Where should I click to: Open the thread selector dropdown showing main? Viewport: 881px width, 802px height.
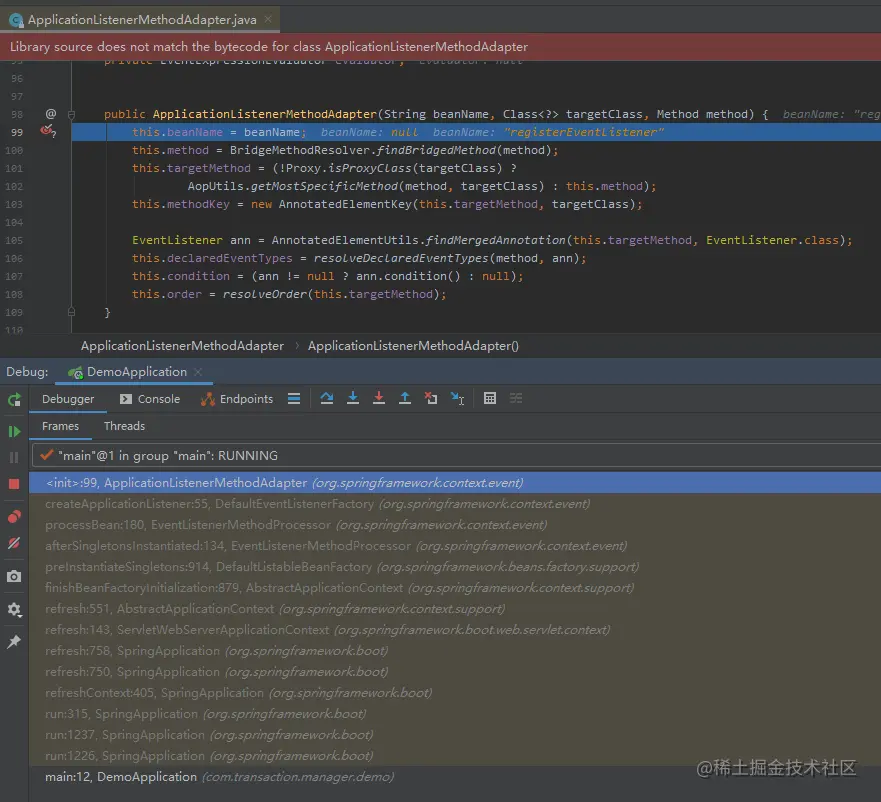(456, 455)
